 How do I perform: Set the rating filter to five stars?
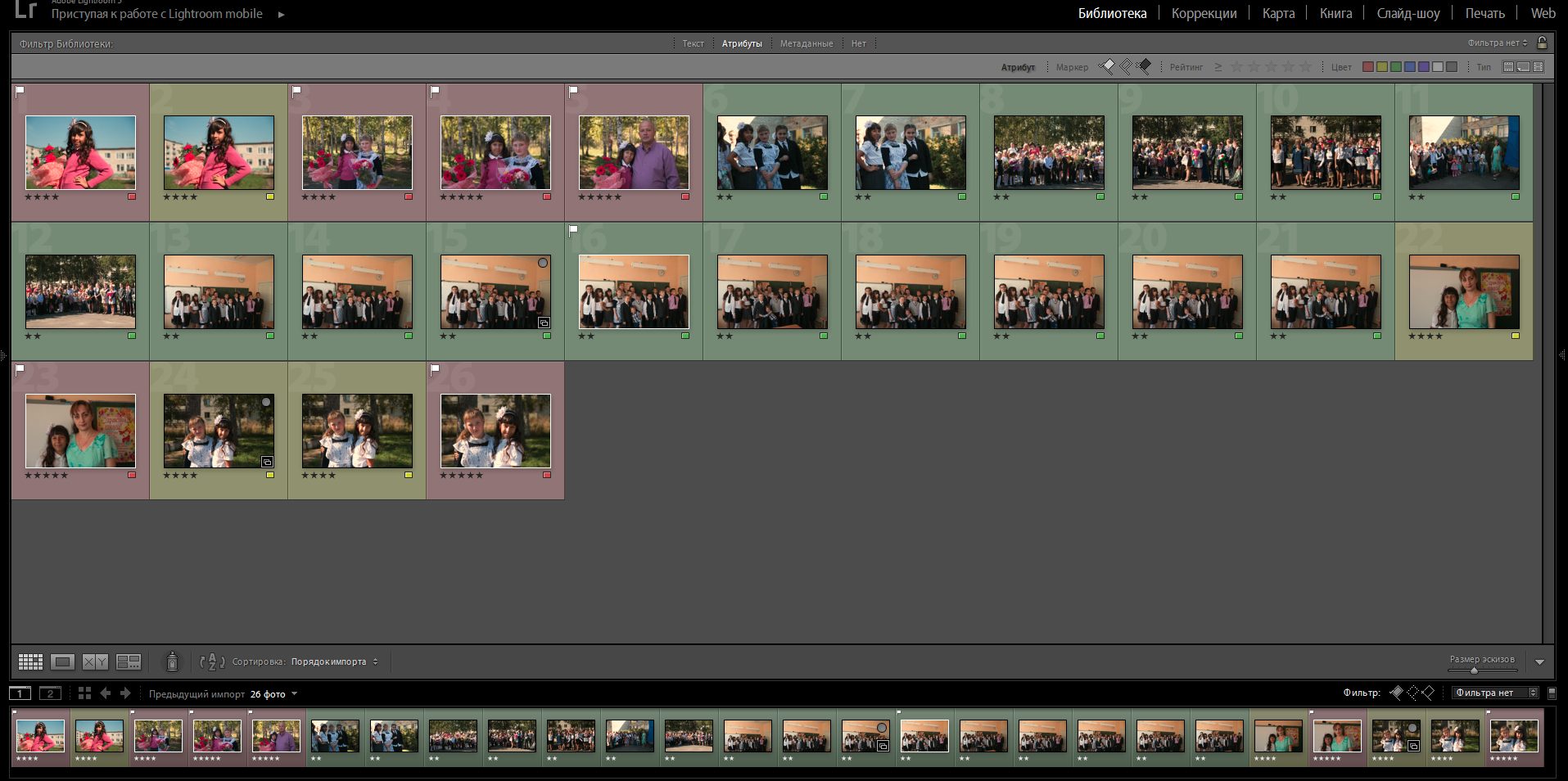click(x=1306, y=66)
